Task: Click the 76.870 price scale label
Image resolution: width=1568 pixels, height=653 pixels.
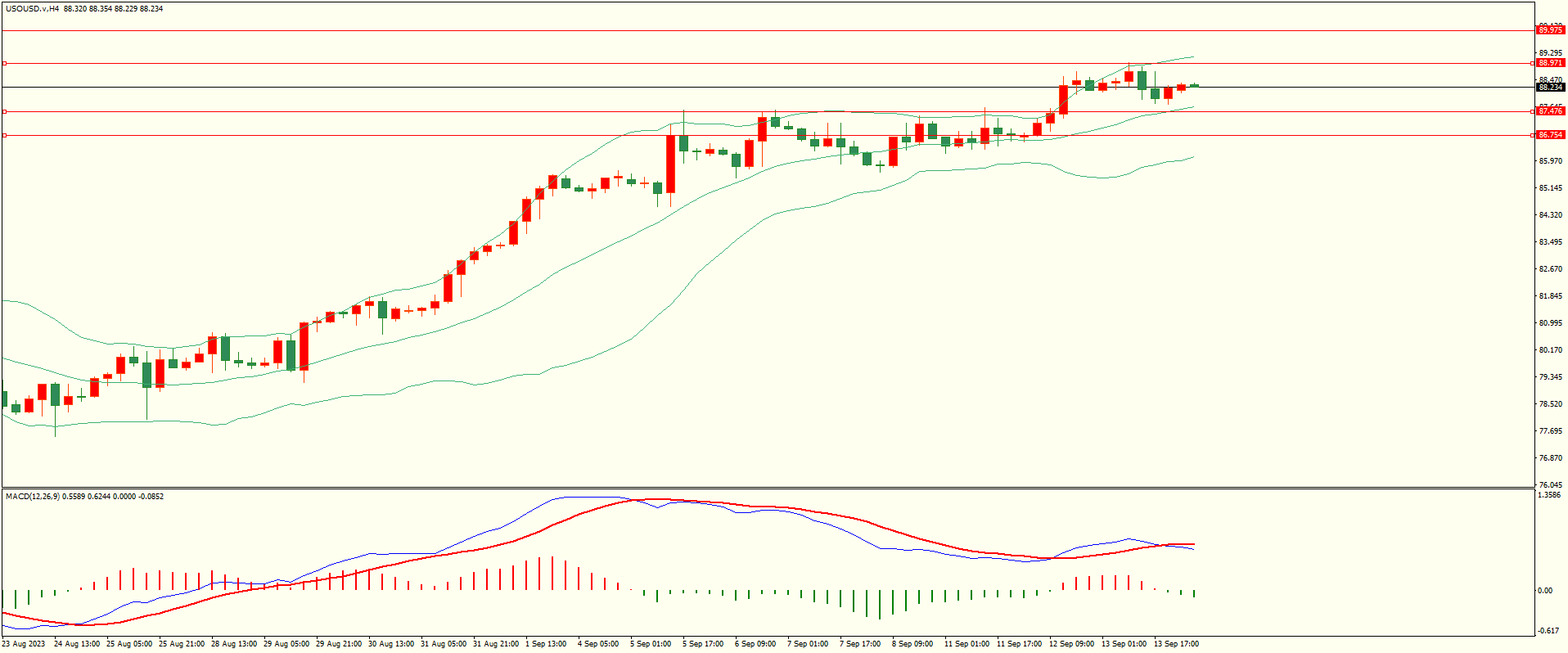Action: pyautogui.click(x=1550, y=458)
